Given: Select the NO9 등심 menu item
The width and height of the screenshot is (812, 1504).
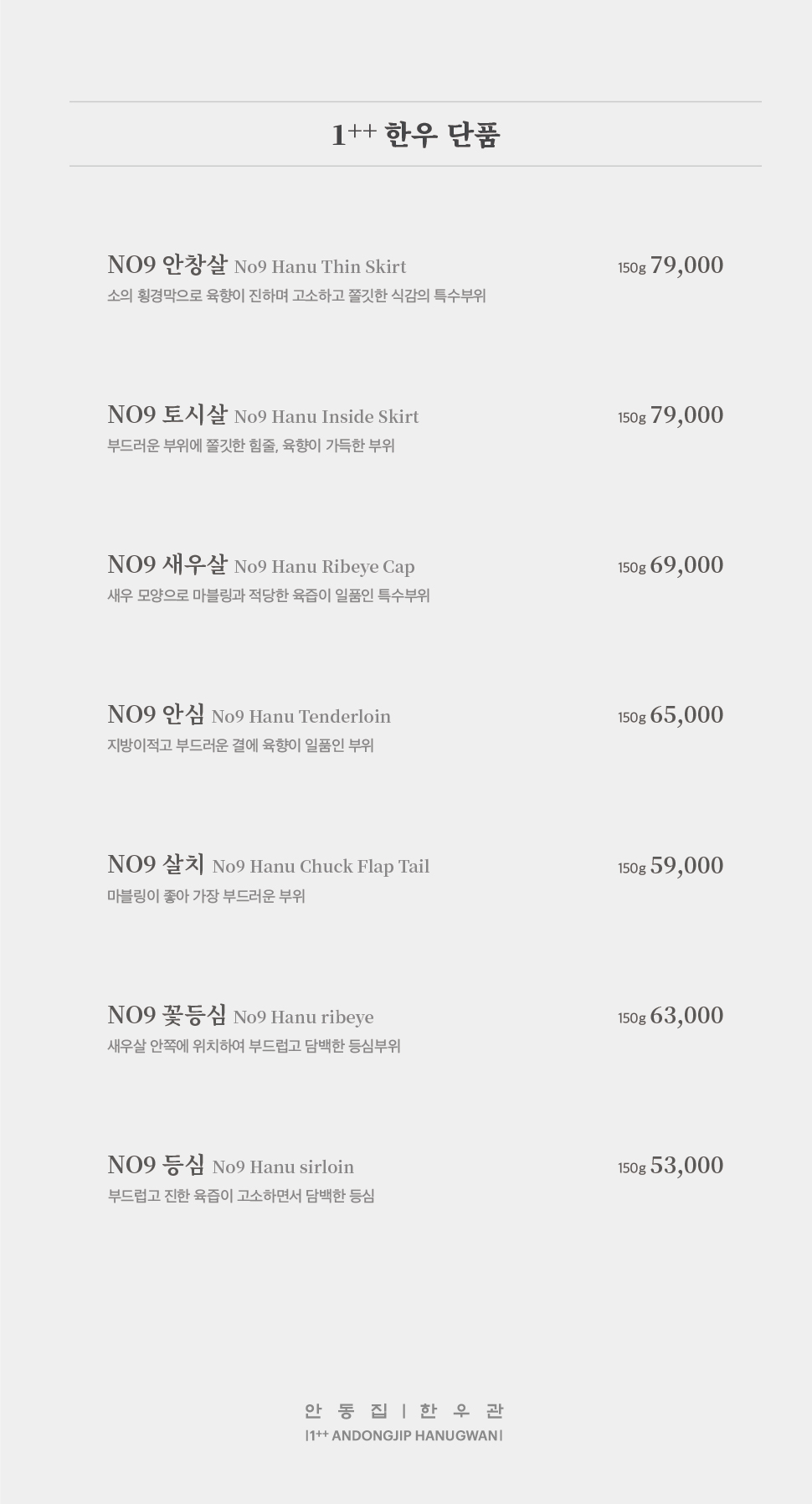Looking at the screenshot, I should [156, 1165].
